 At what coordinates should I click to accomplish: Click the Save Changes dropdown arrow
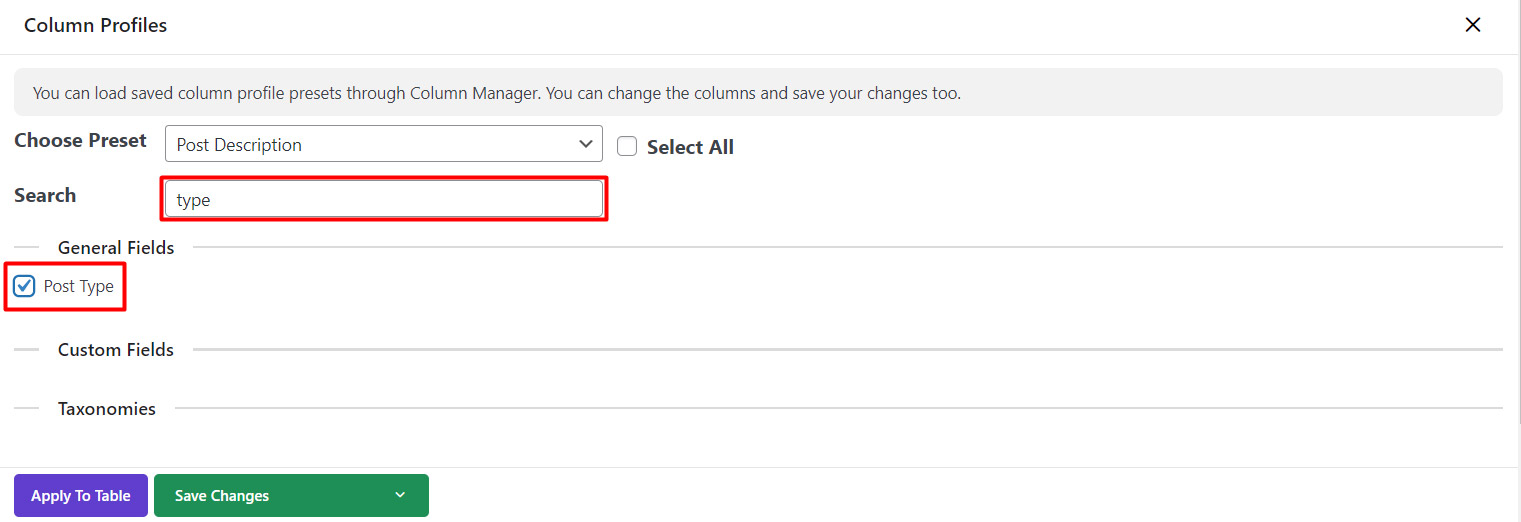(x=400, y=495)
